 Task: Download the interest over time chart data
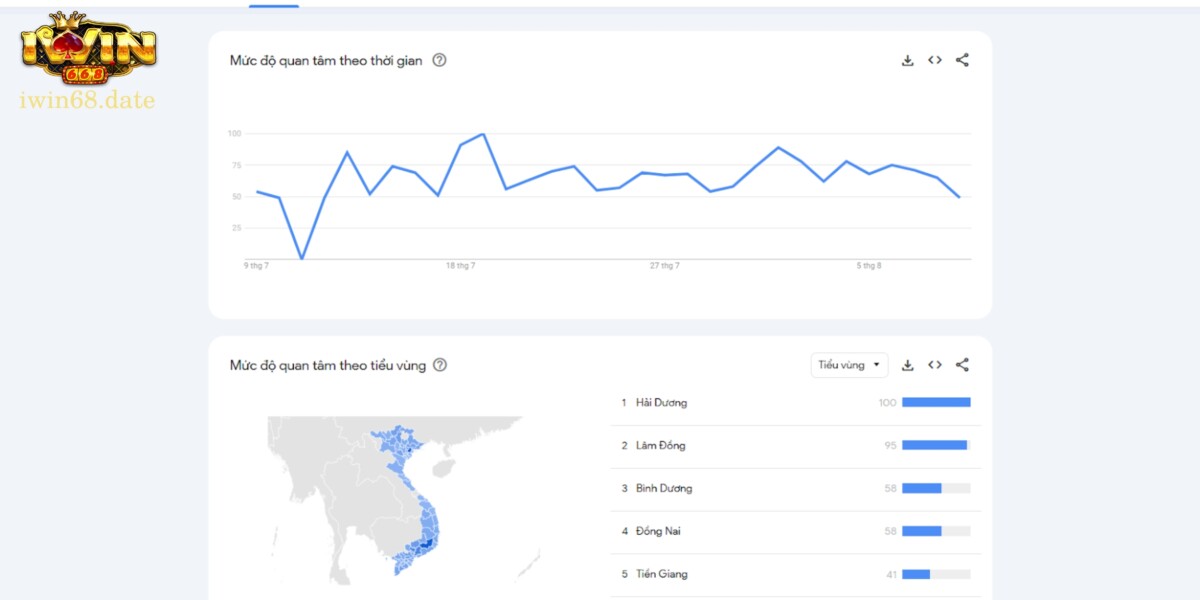coord(908,60)
